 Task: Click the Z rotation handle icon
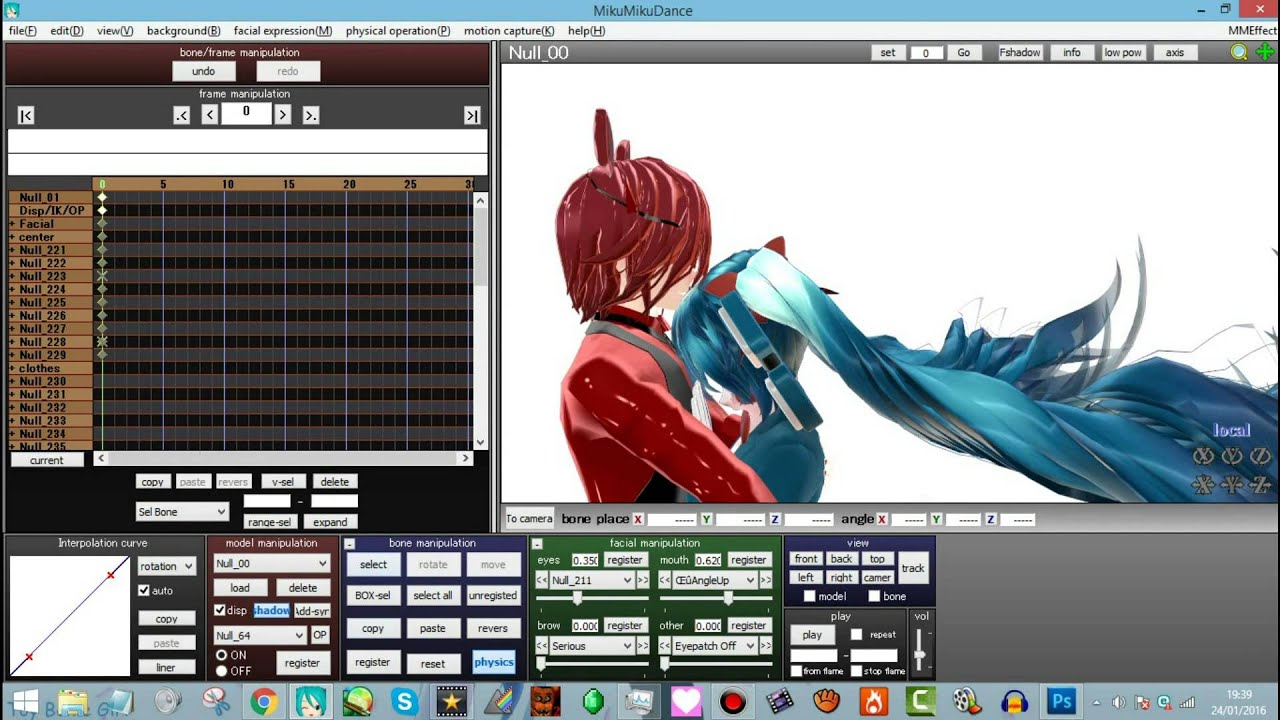coord(1261,456)
